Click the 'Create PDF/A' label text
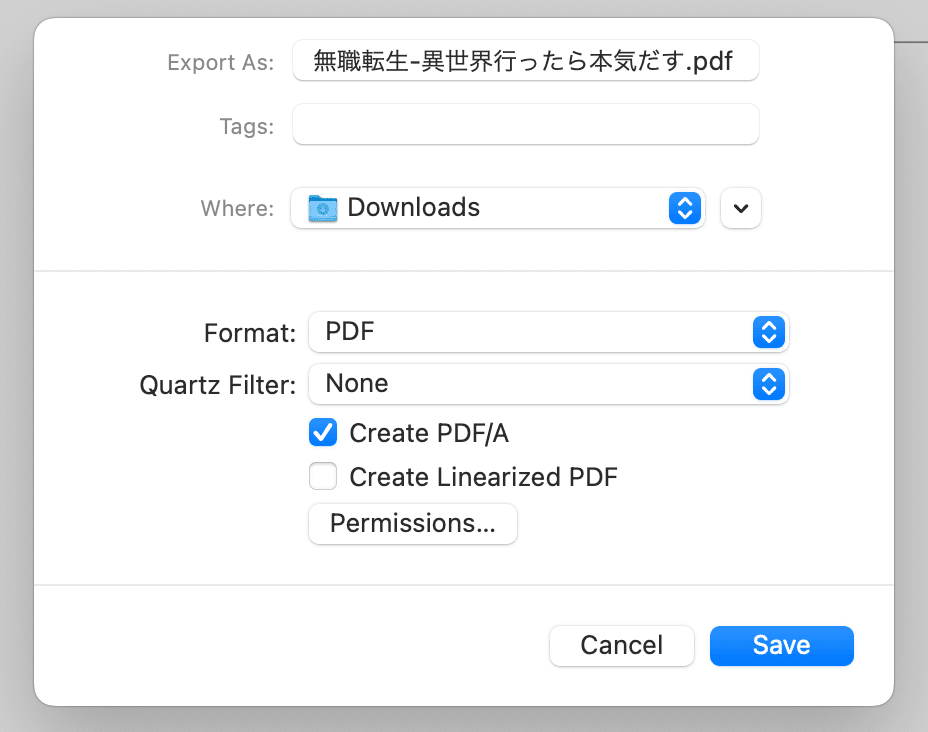This screenshot has width=928, height=732. tap(429, 433)
